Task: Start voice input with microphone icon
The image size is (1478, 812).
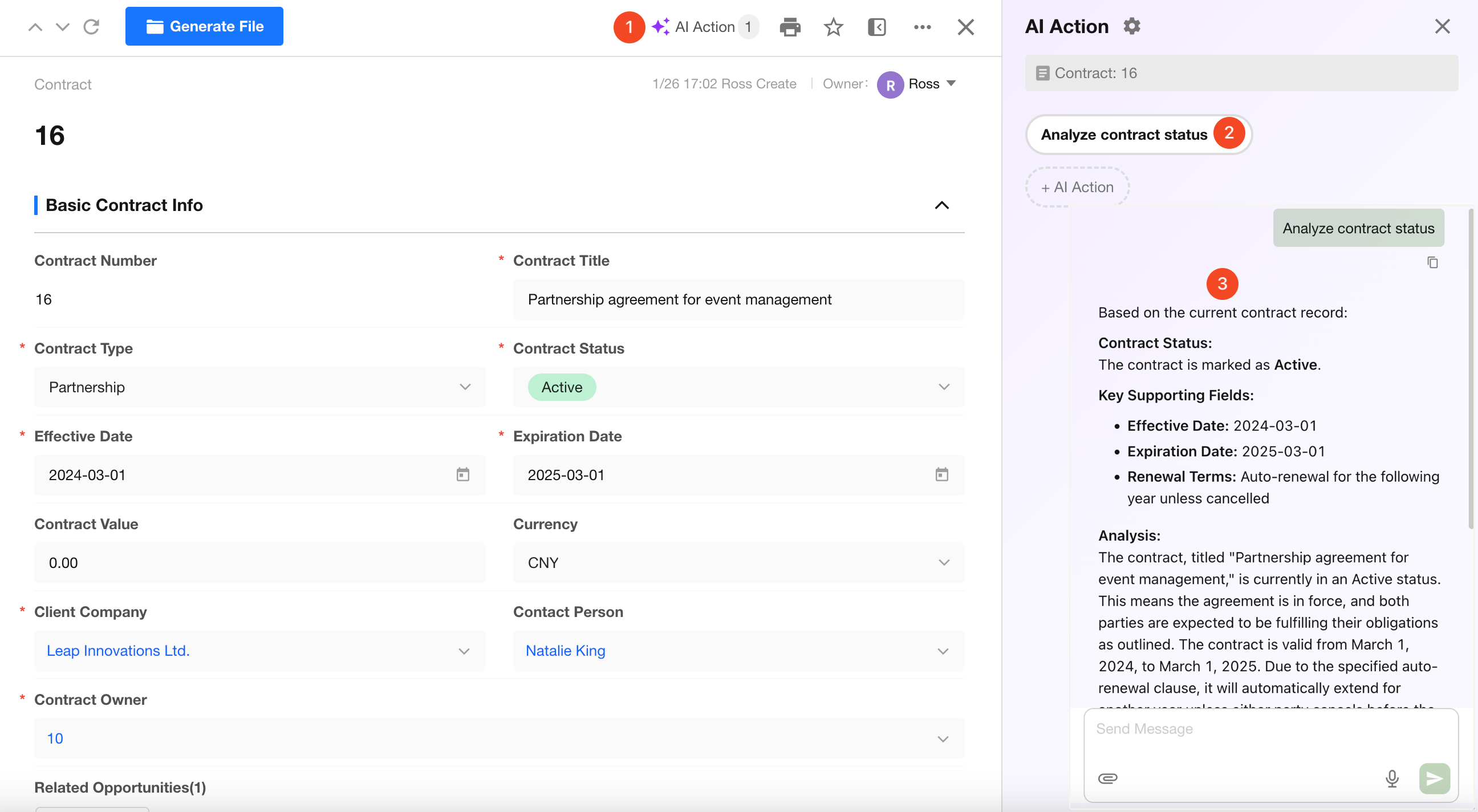Action: tap(1391, 778)
